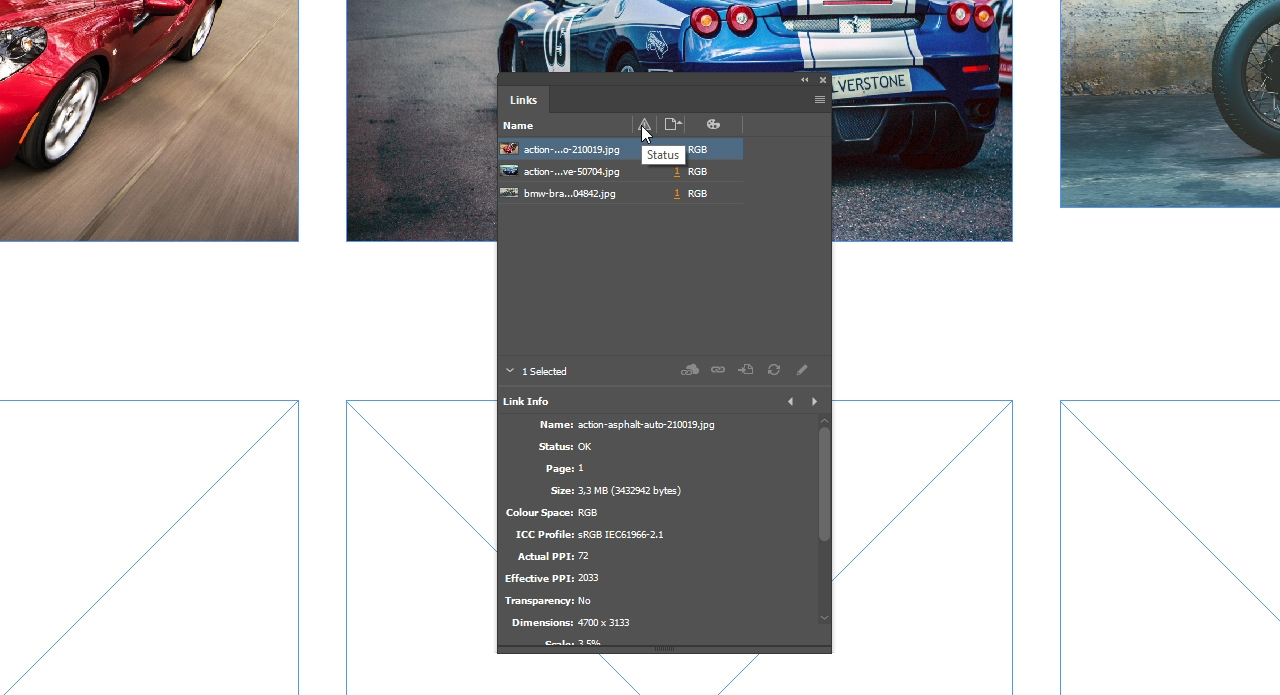Sort links by Colour Space palette icon
The image size is (1280, 695).
713,125
